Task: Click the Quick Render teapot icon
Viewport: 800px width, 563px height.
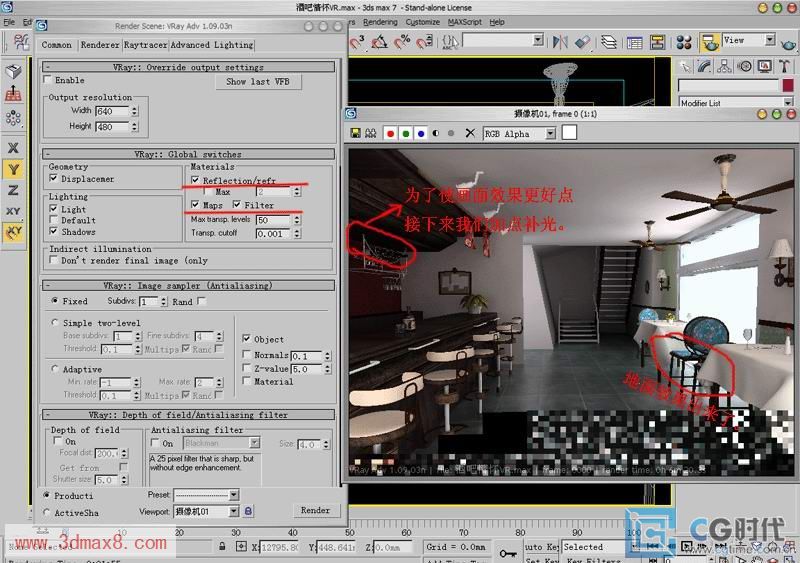Action: click(x=789, y=43)
